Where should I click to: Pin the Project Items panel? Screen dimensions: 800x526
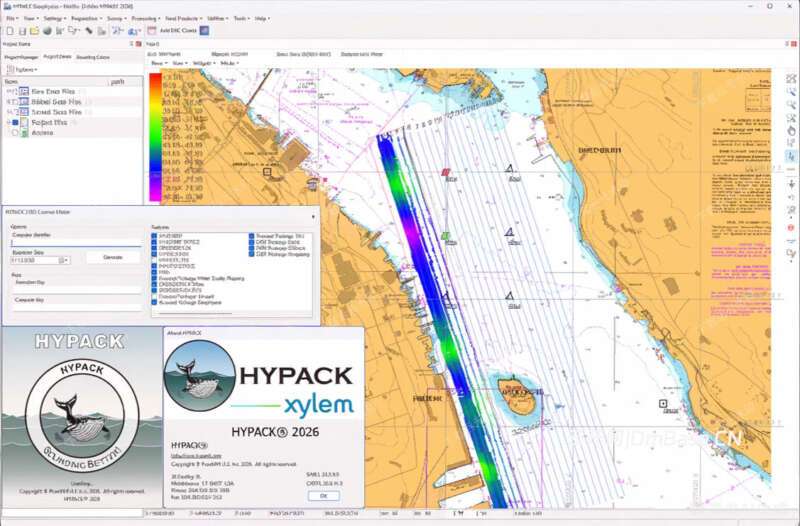pyautogui.click(x=132, y=44)
